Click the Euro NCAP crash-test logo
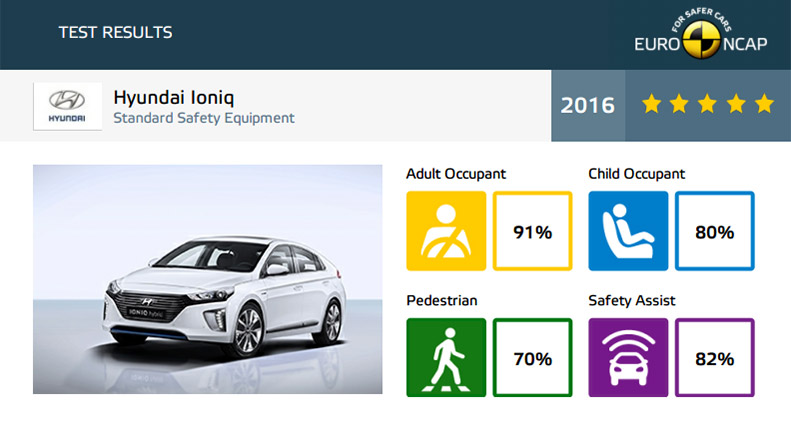The height and width of the screenshot is (421, 791). (x=701, y=33)
